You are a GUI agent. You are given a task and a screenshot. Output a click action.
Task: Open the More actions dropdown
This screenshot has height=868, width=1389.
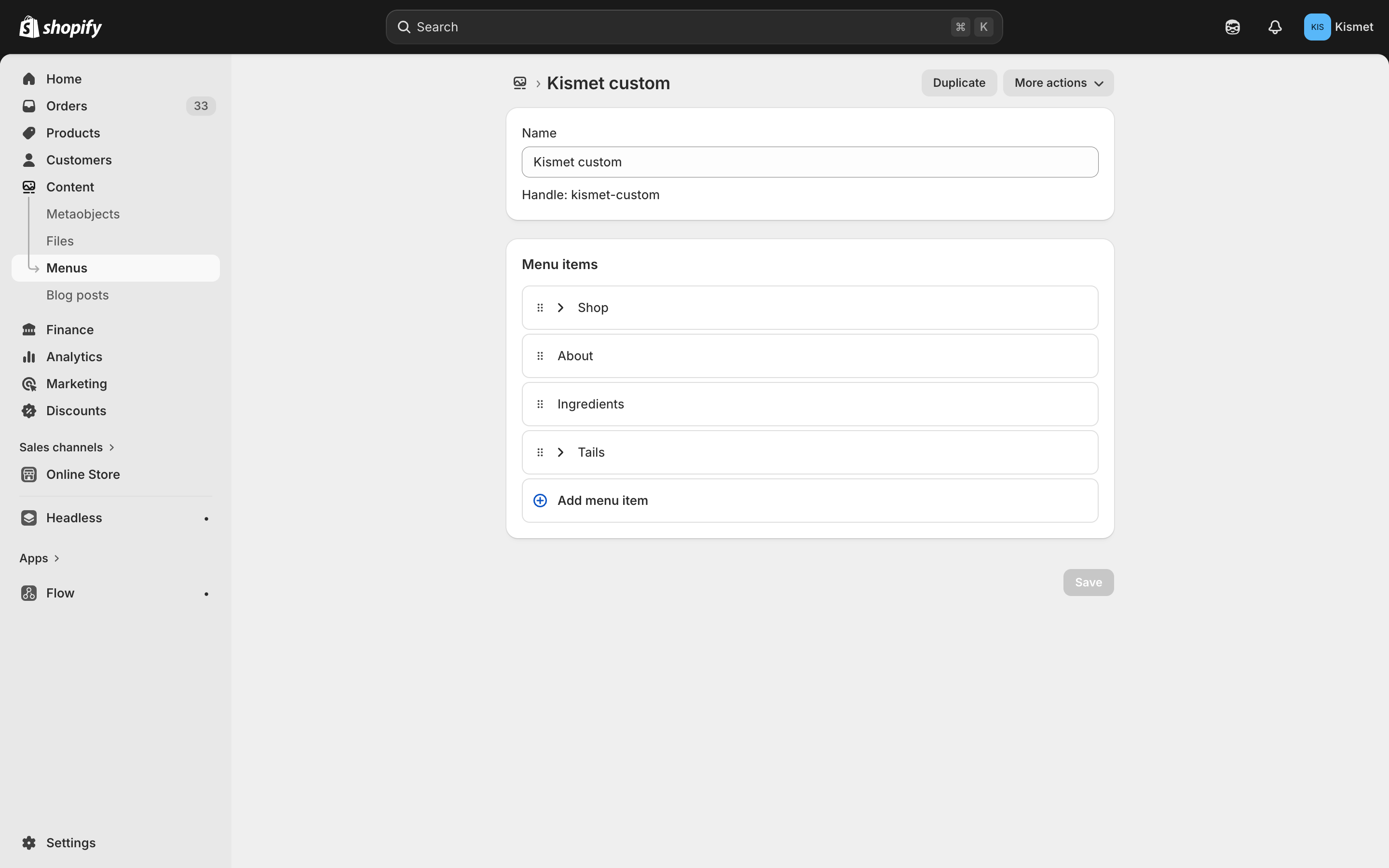point(1058,82)
